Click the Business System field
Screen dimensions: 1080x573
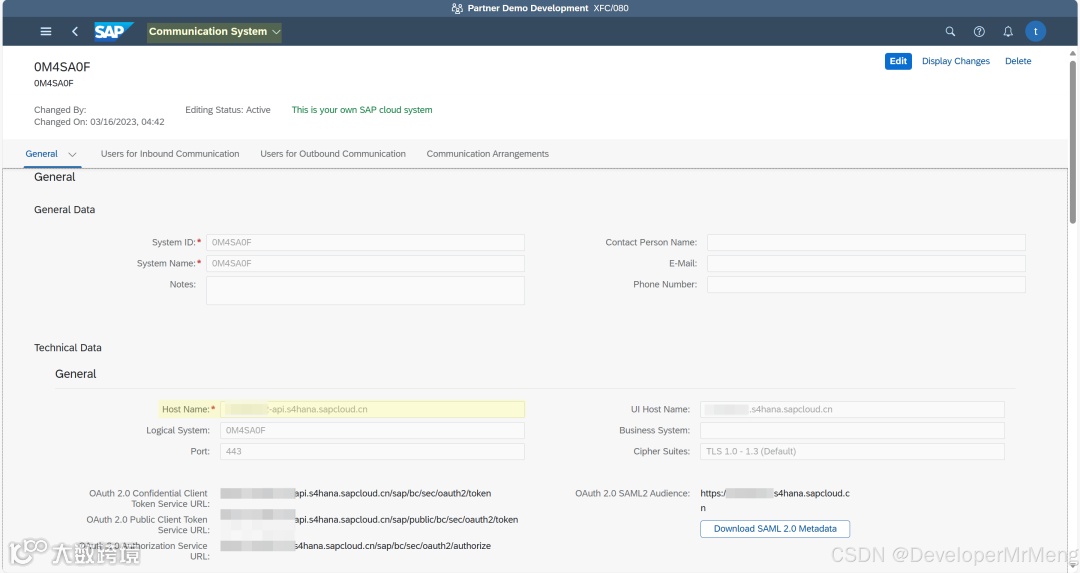coord(852,430)
